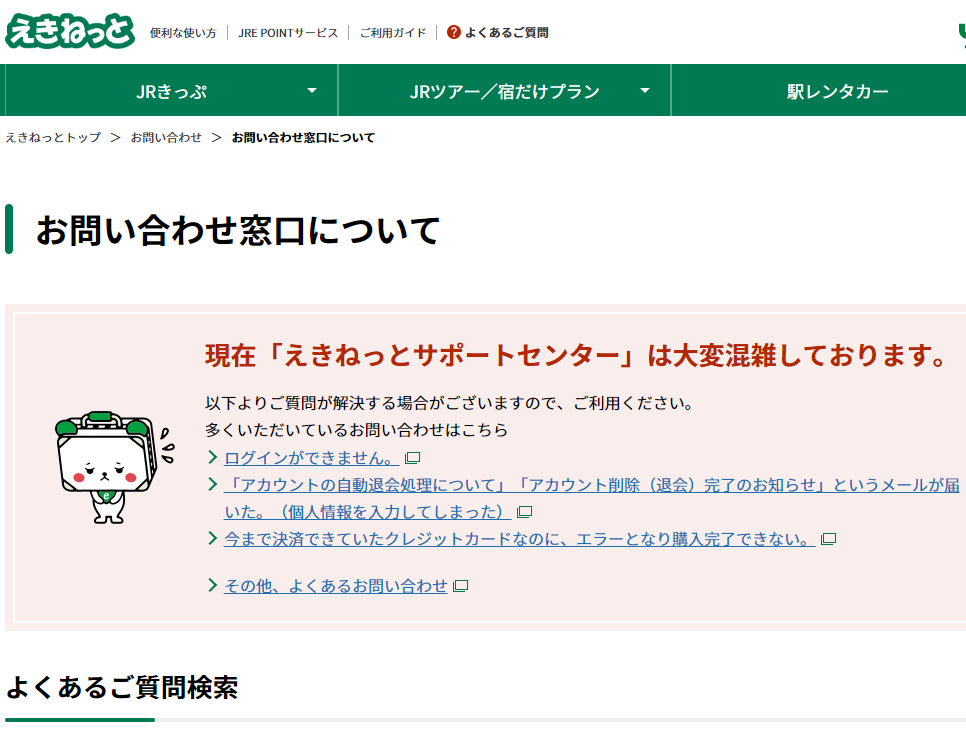Click chevron beside その他、よくあるお問い合わせ

point(213,585)
